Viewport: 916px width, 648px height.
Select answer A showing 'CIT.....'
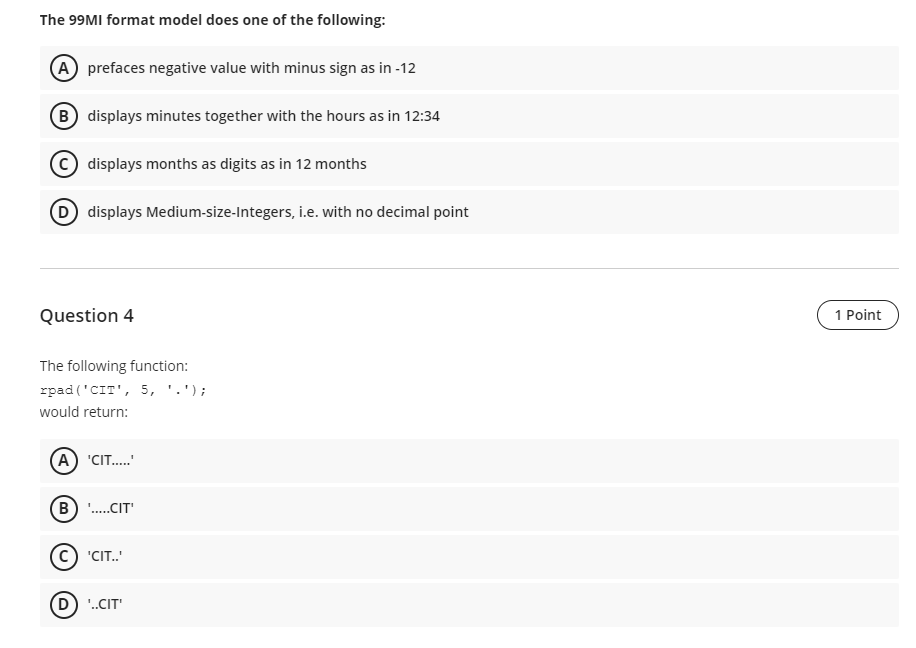click(110, 461)
